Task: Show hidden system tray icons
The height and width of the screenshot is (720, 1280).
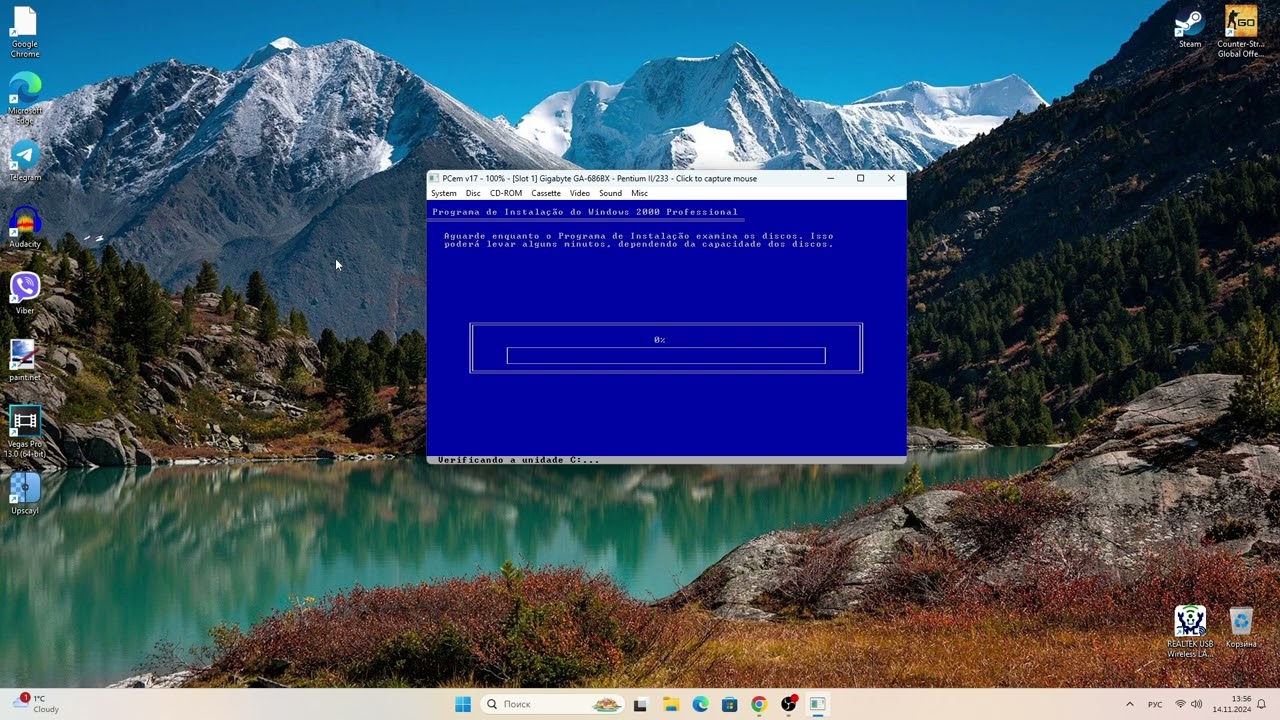Action: coord(1130,704)
